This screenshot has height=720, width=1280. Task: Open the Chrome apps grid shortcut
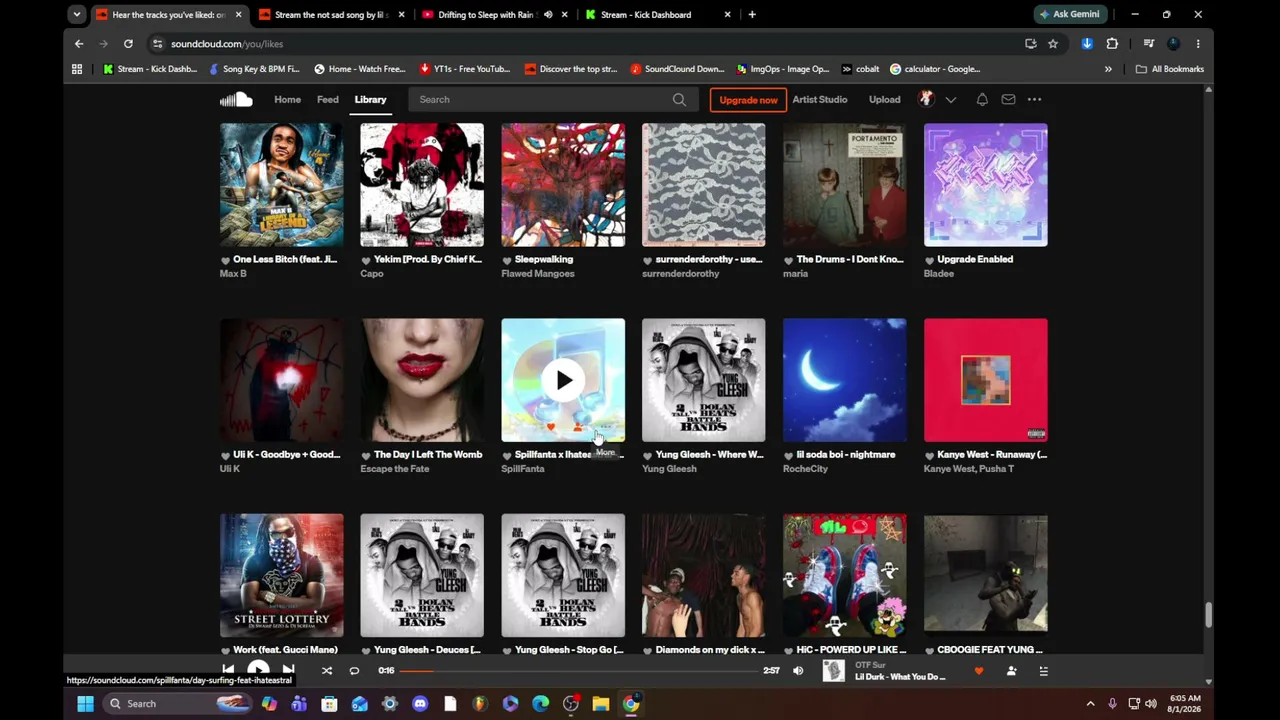tap(77, 69)
